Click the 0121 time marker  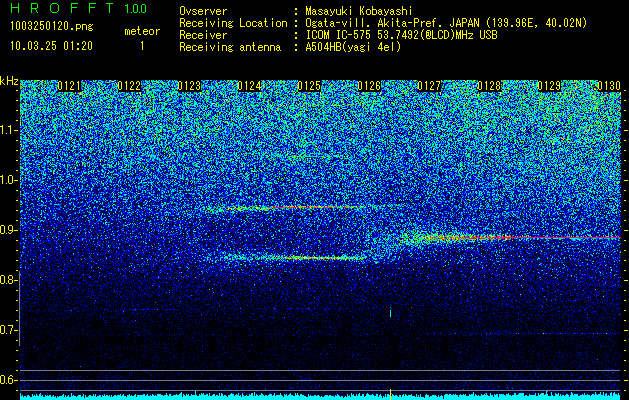pyautogui.click(x=69, y=86)
